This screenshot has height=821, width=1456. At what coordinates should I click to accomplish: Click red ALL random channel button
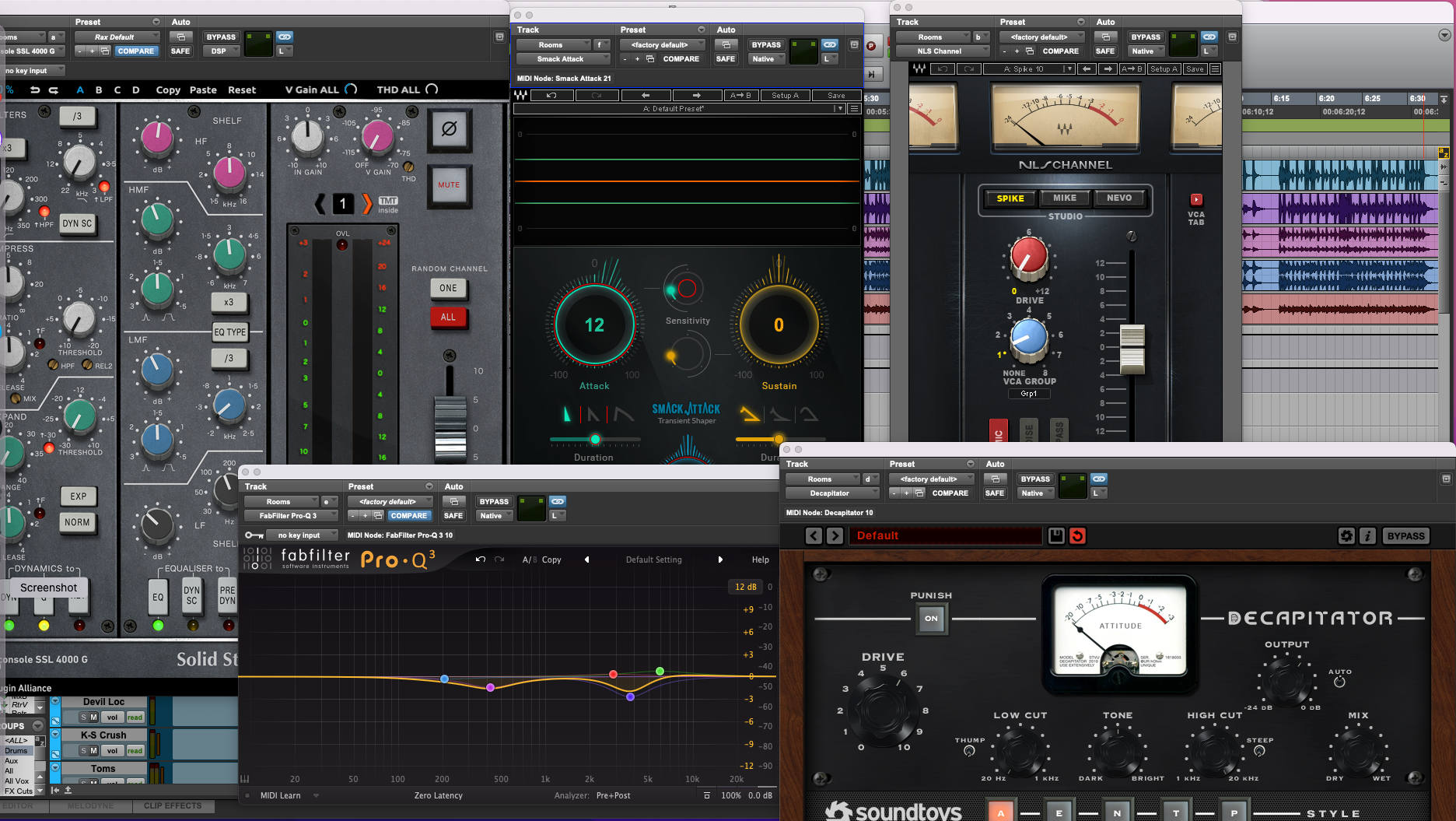click(448, 318)
